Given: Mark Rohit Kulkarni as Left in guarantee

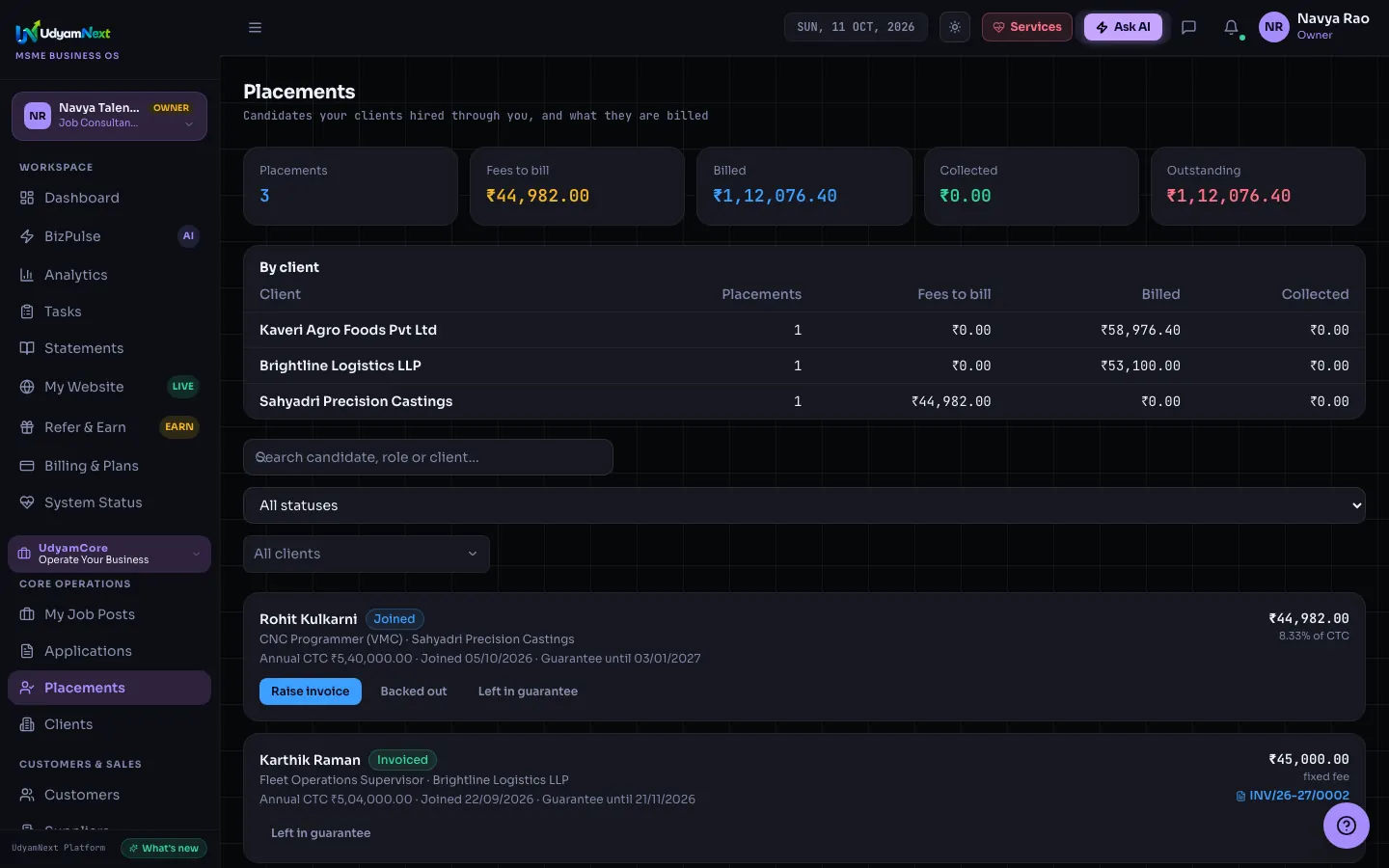Looking at the screenshot, I should 528,692.
